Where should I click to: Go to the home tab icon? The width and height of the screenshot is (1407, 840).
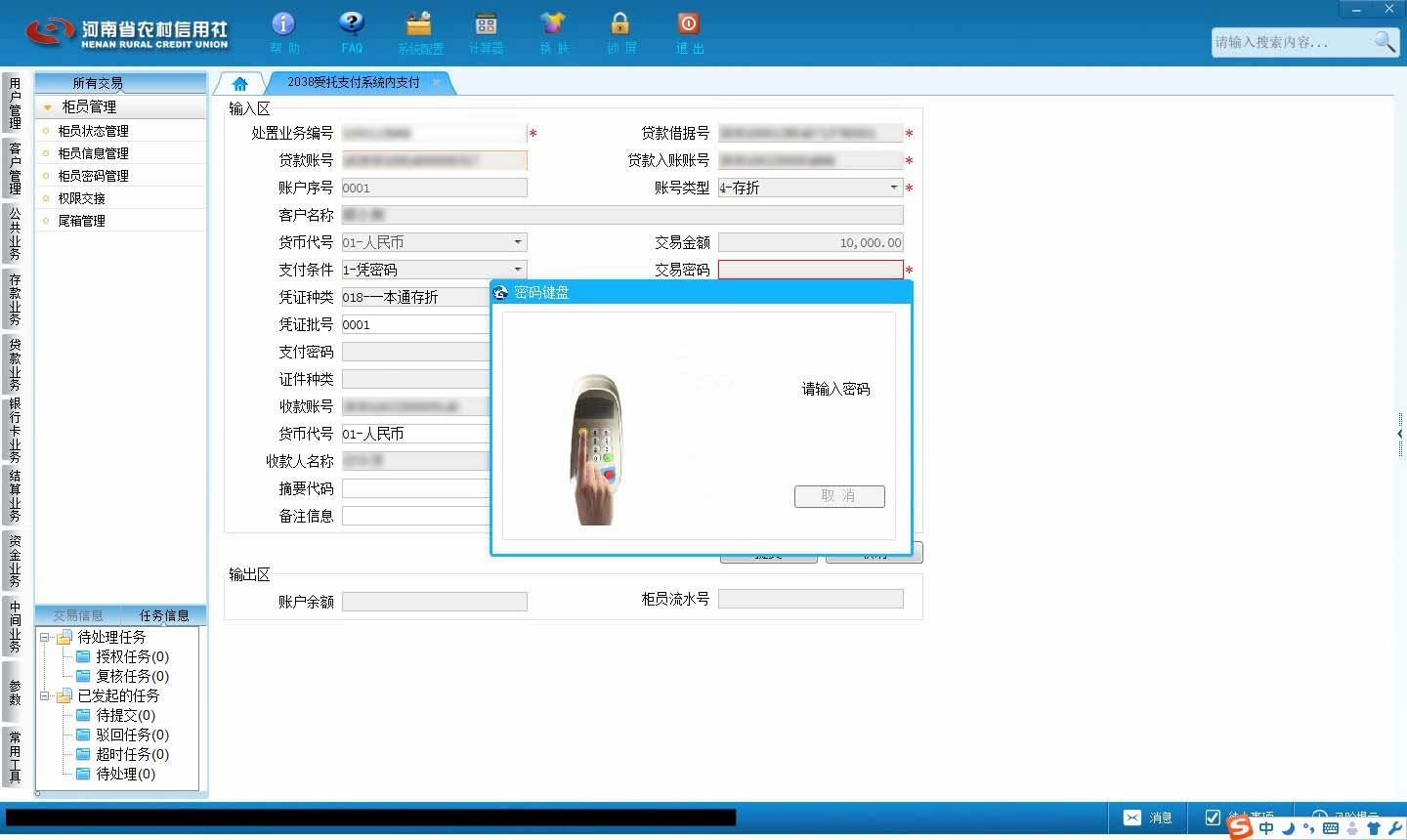[239, 84]
